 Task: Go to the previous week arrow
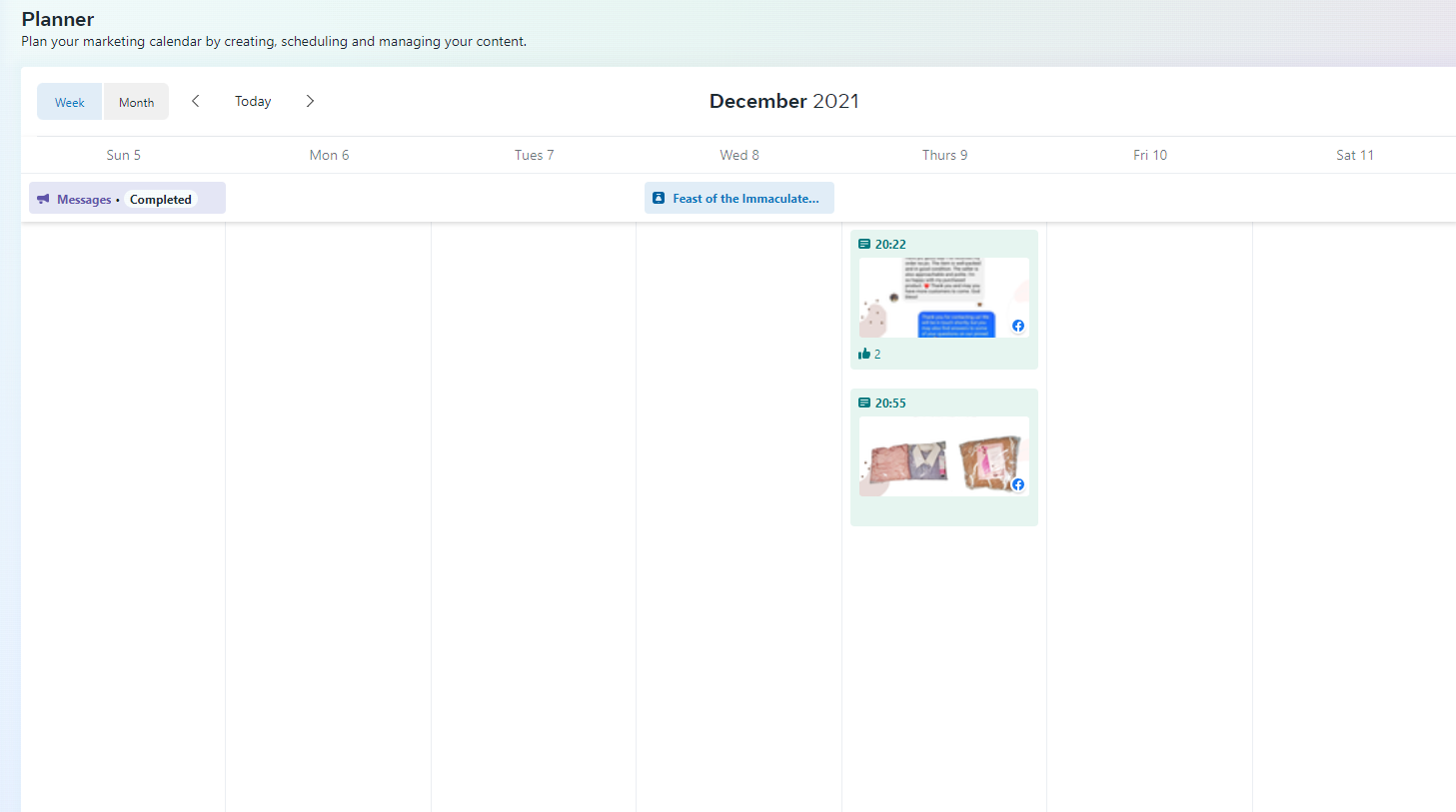[196, 101]
